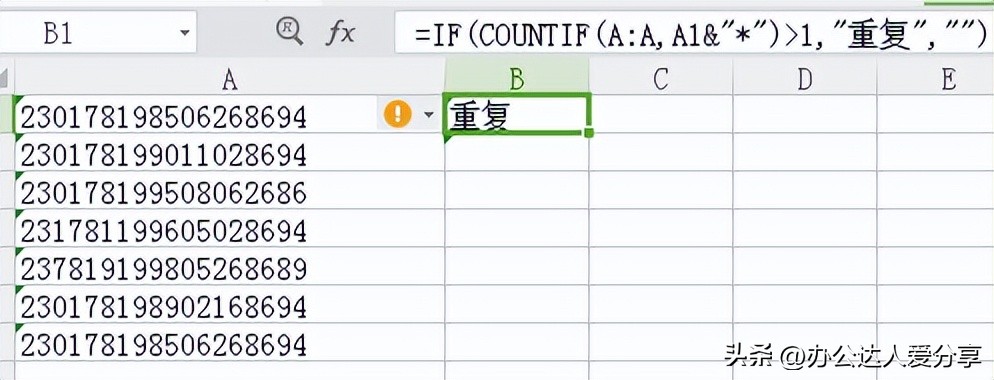Select cell B1 containing 重复
Screen dimensions: 994x380
[517, 114]
